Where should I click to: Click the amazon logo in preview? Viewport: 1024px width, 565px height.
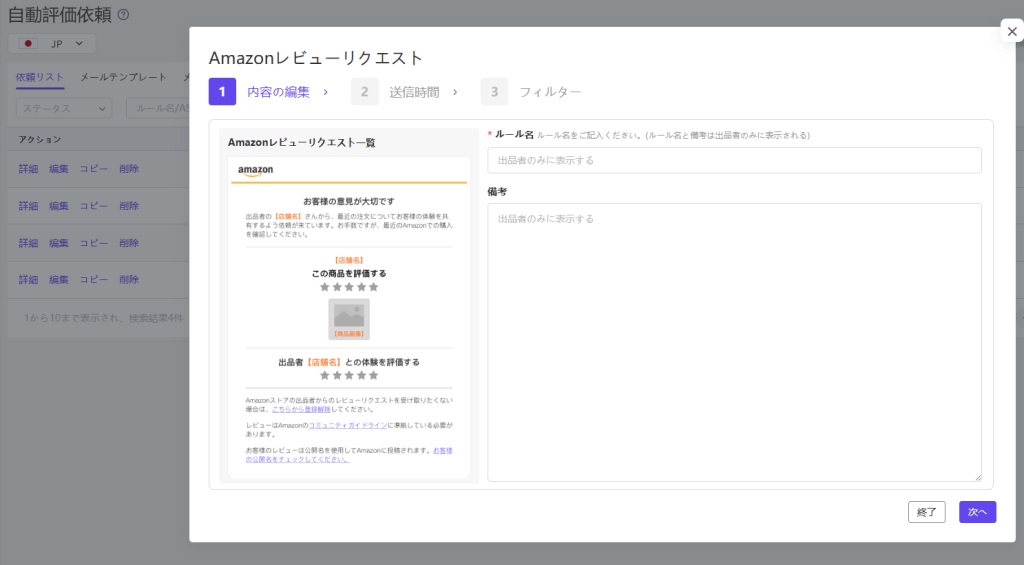[255, 170]
